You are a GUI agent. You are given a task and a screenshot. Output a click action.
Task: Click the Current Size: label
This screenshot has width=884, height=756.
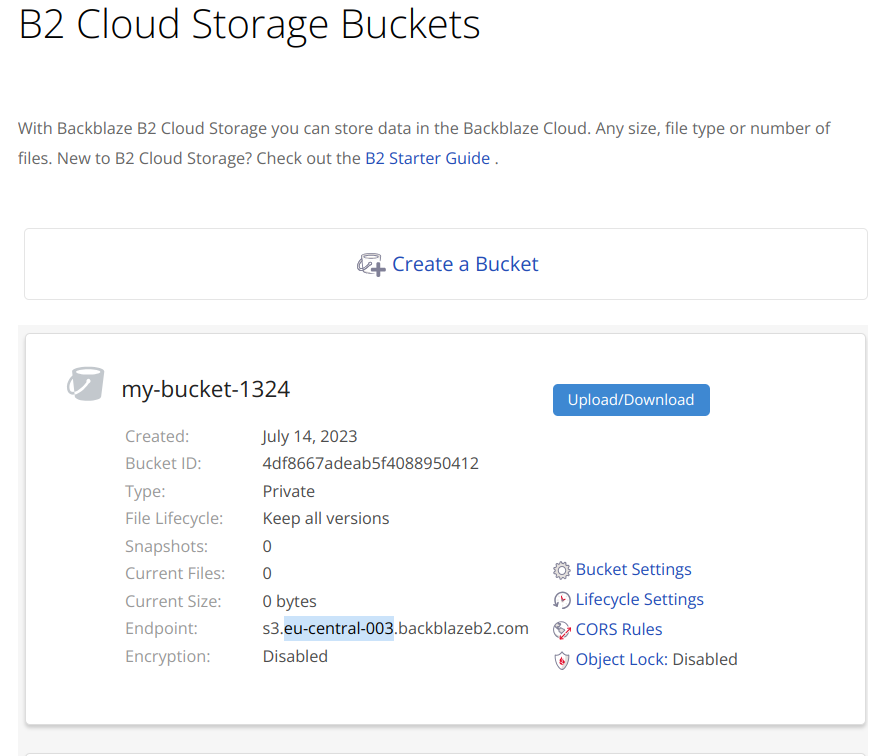(x=173, y=602)
